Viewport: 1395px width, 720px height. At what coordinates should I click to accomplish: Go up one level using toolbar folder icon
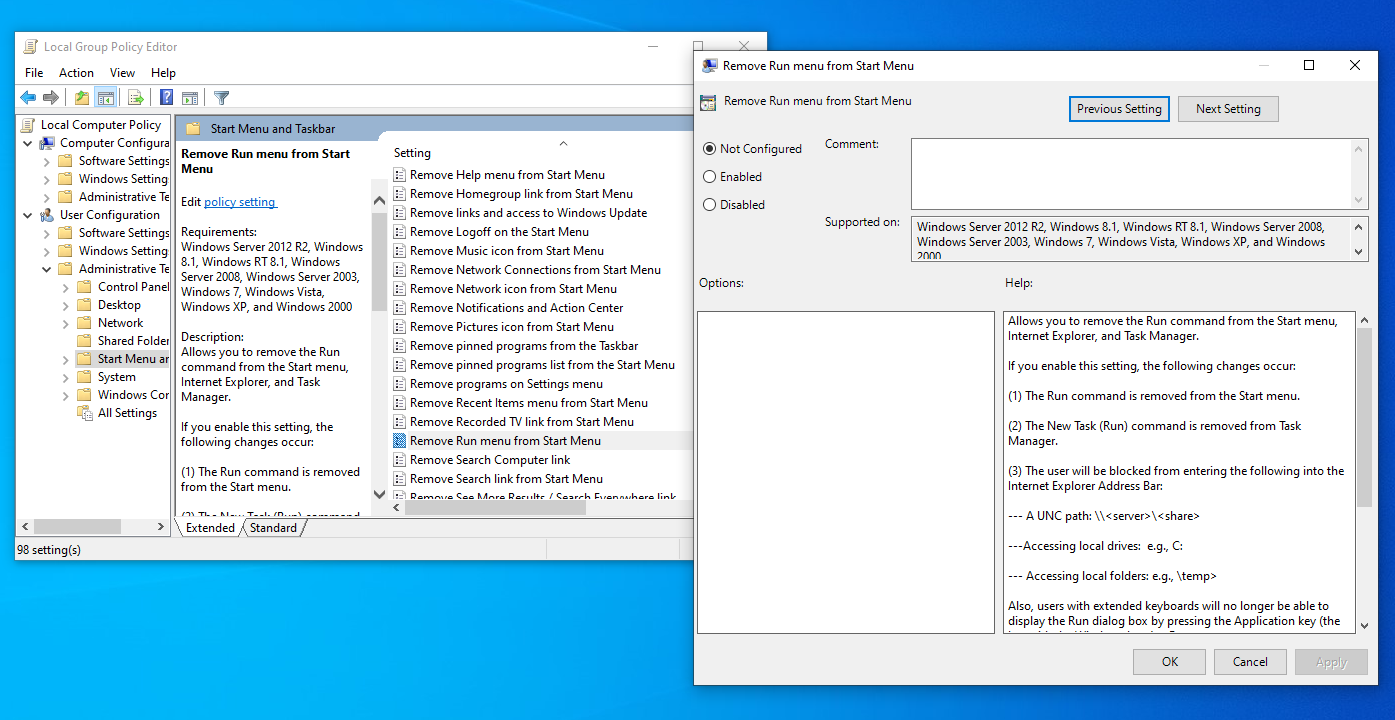tap(82, 98)
